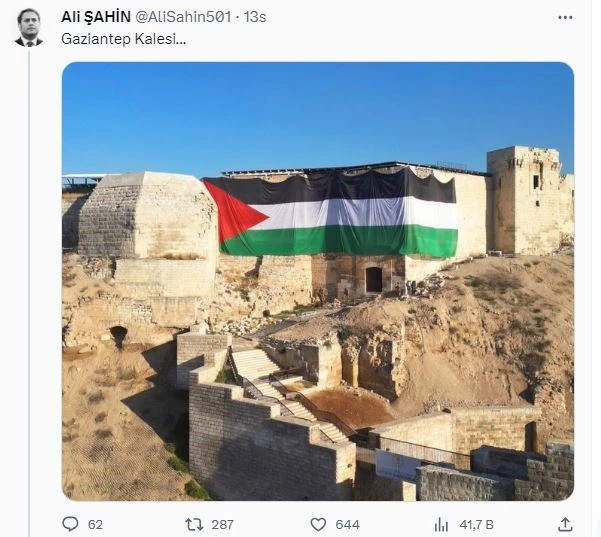Share the tweet using the upload arrow icon

tap(565, 524)
